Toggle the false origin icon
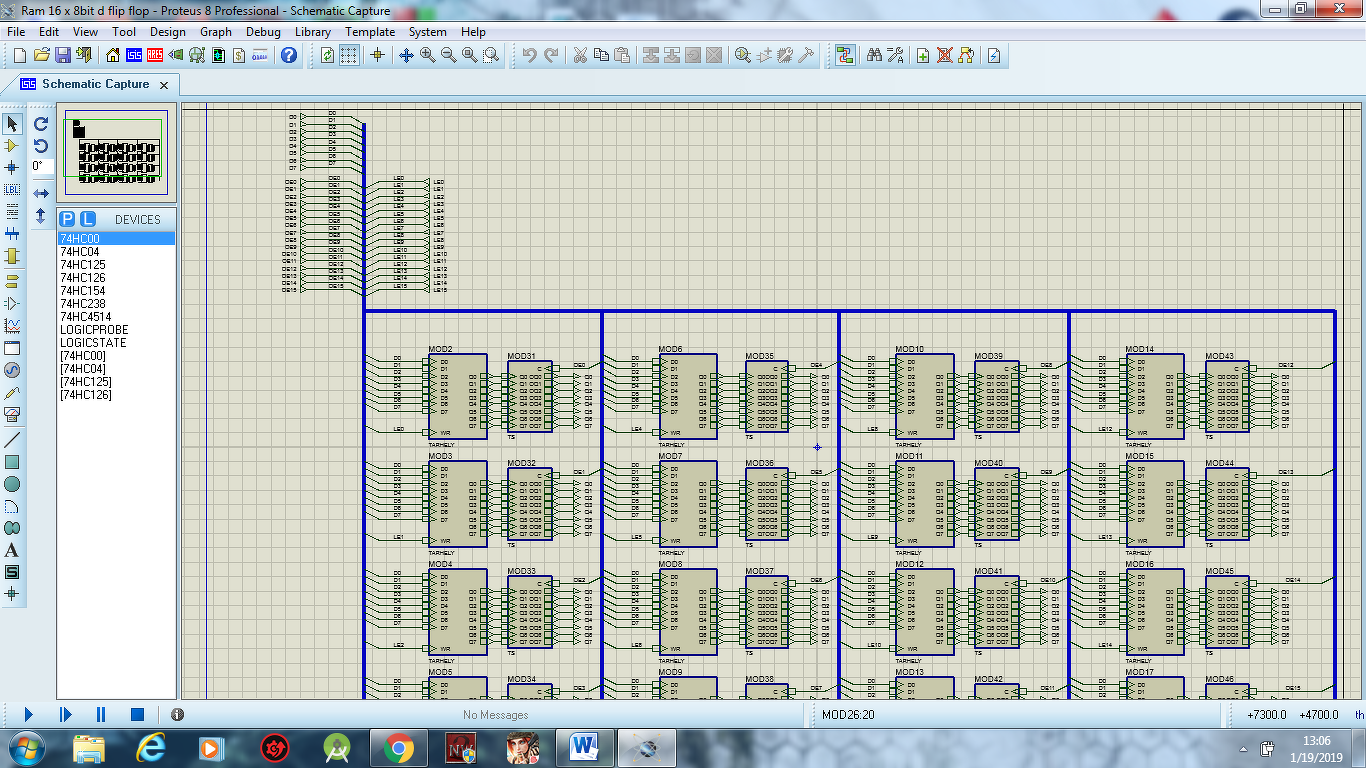 [x=377, y=55]
